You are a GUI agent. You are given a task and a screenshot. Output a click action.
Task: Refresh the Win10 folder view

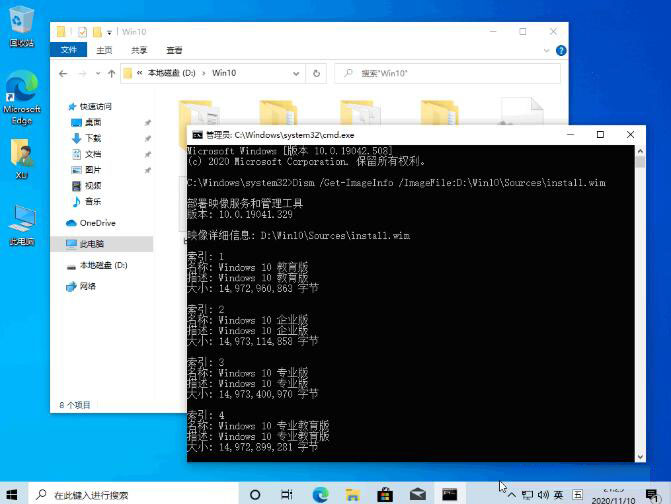click(x=316, y=74)
